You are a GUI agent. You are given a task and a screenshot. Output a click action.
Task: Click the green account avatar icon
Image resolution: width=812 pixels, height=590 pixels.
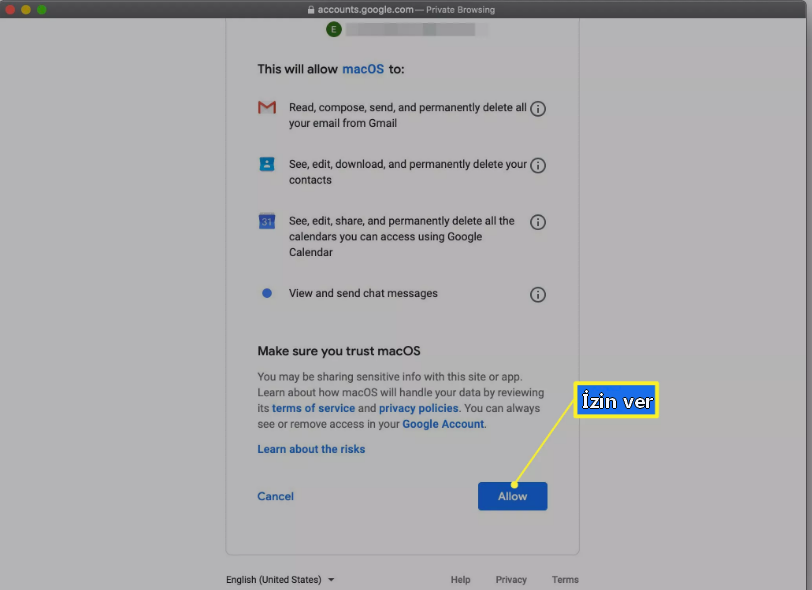pyautogui.click(x=333, y=29)
